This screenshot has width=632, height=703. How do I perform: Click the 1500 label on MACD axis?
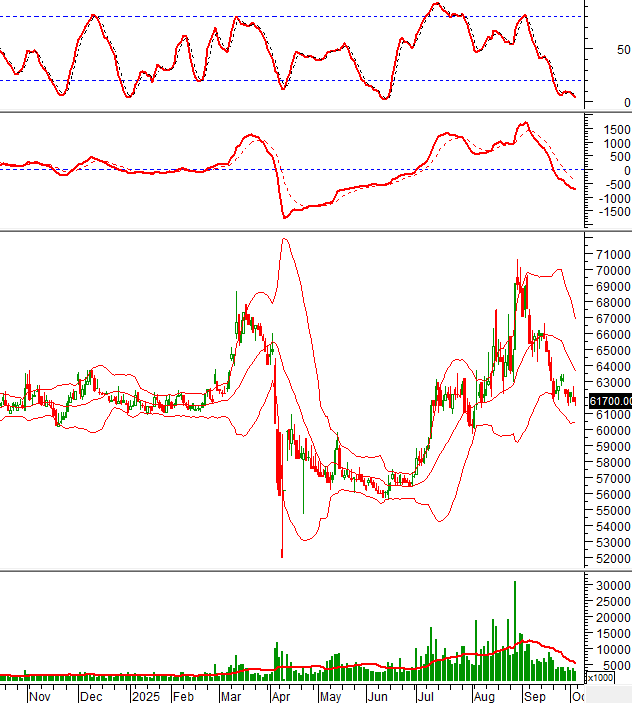(611, 129)
